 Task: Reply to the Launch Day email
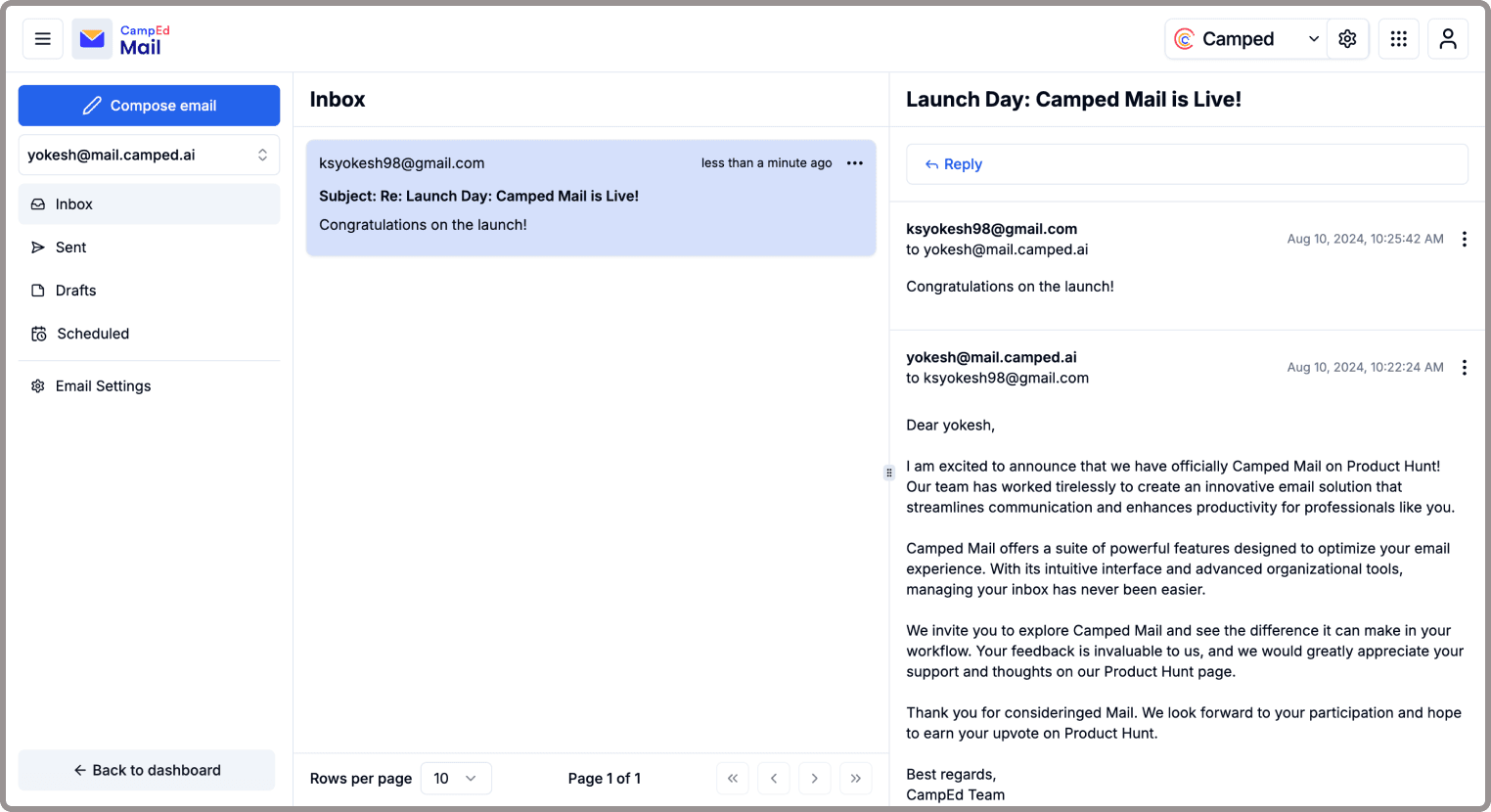tap(1187, 164)
